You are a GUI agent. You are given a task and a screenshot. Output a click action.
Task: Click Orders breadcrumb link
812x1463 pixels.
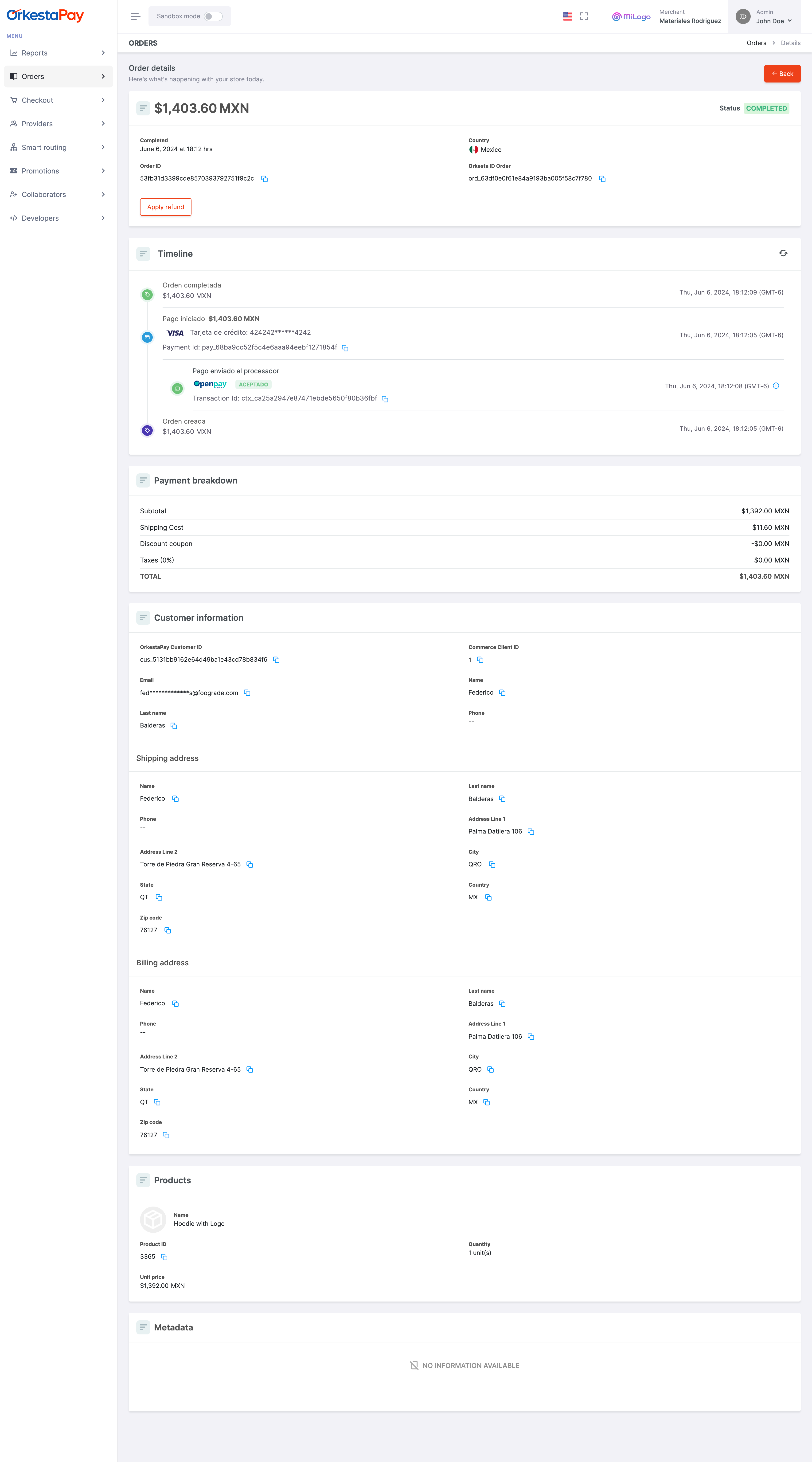tap(756, 43)
